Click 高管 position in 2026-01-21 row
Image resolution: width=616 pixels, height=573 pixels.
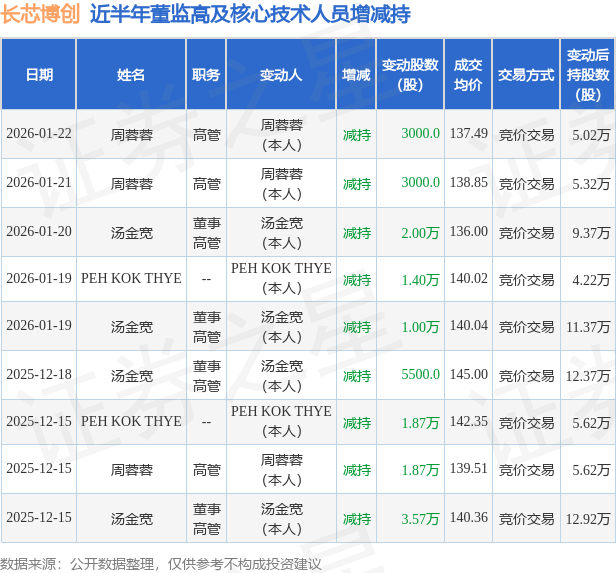pyautogui.click(x=207, y=184)
